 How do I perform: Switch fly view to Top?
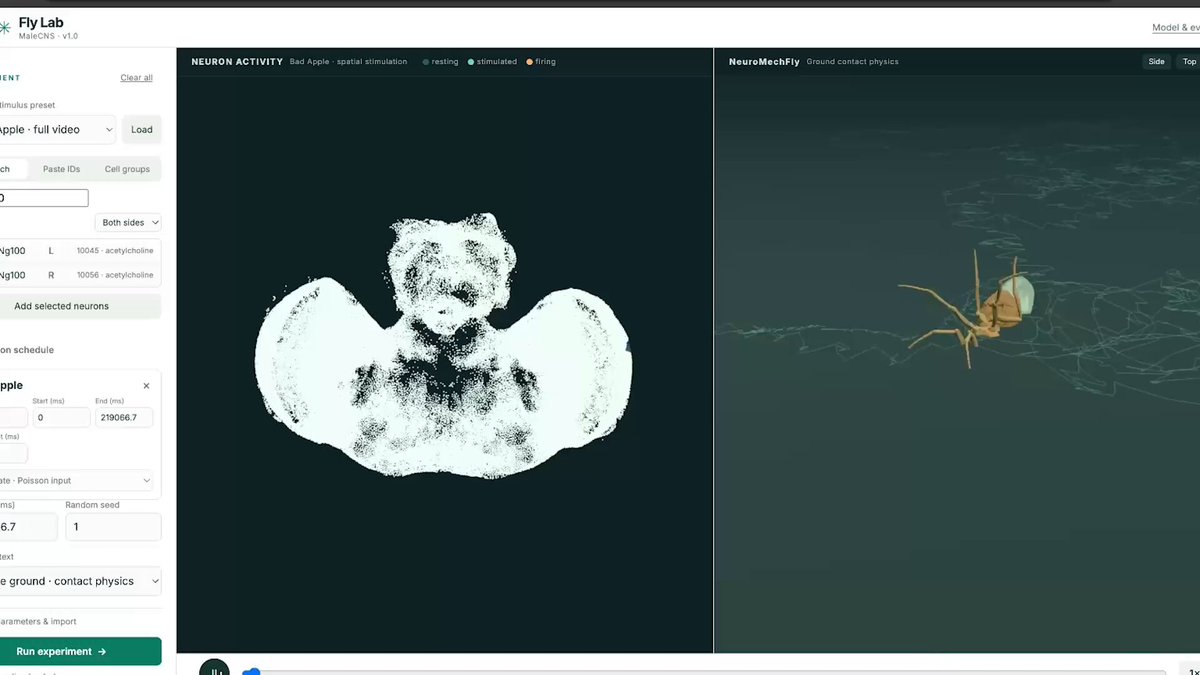click(1189, 62)
